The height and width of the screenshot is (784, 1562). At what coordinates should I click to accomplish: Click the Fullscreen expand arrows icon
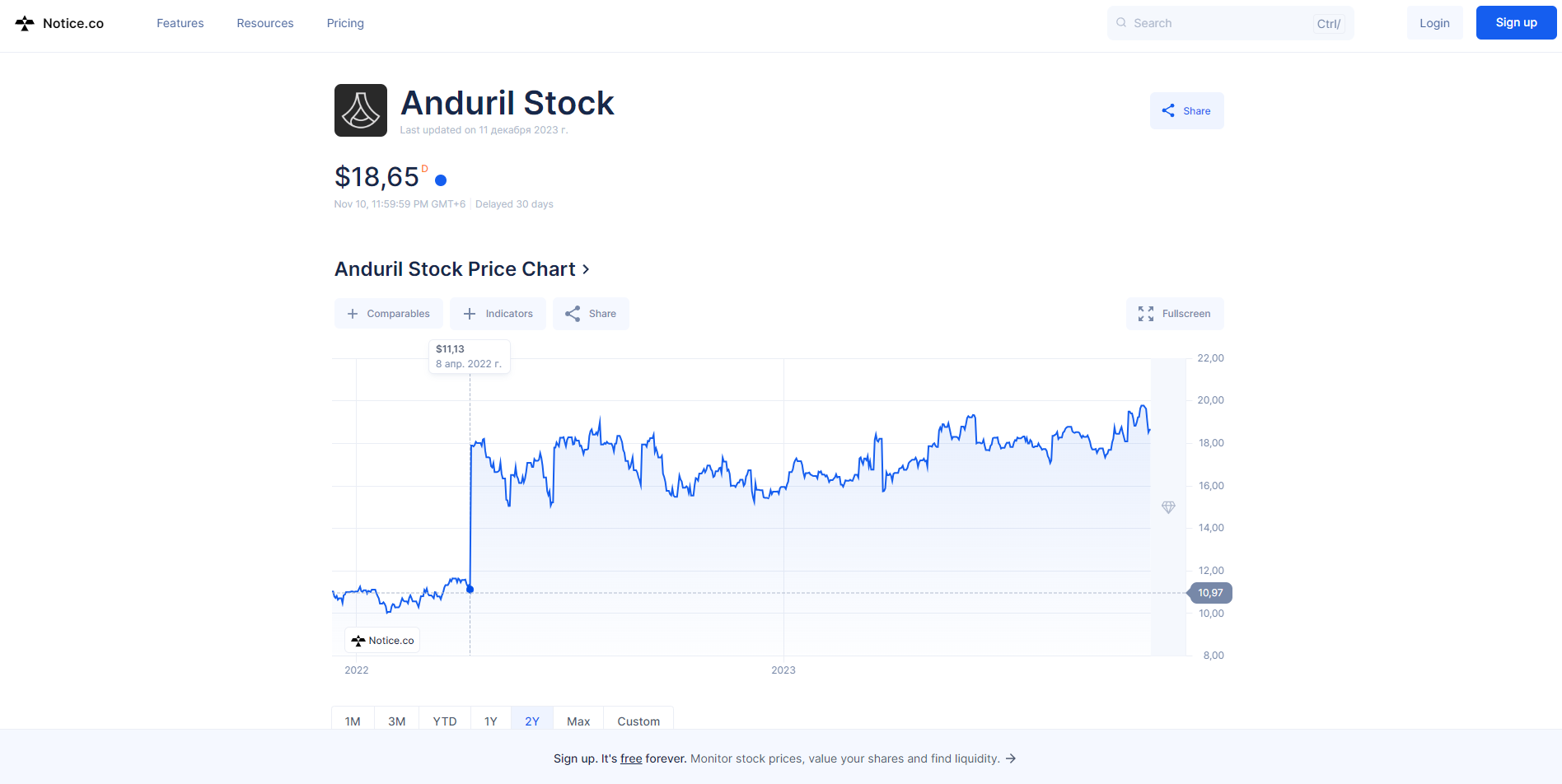tap(1145, 314)
